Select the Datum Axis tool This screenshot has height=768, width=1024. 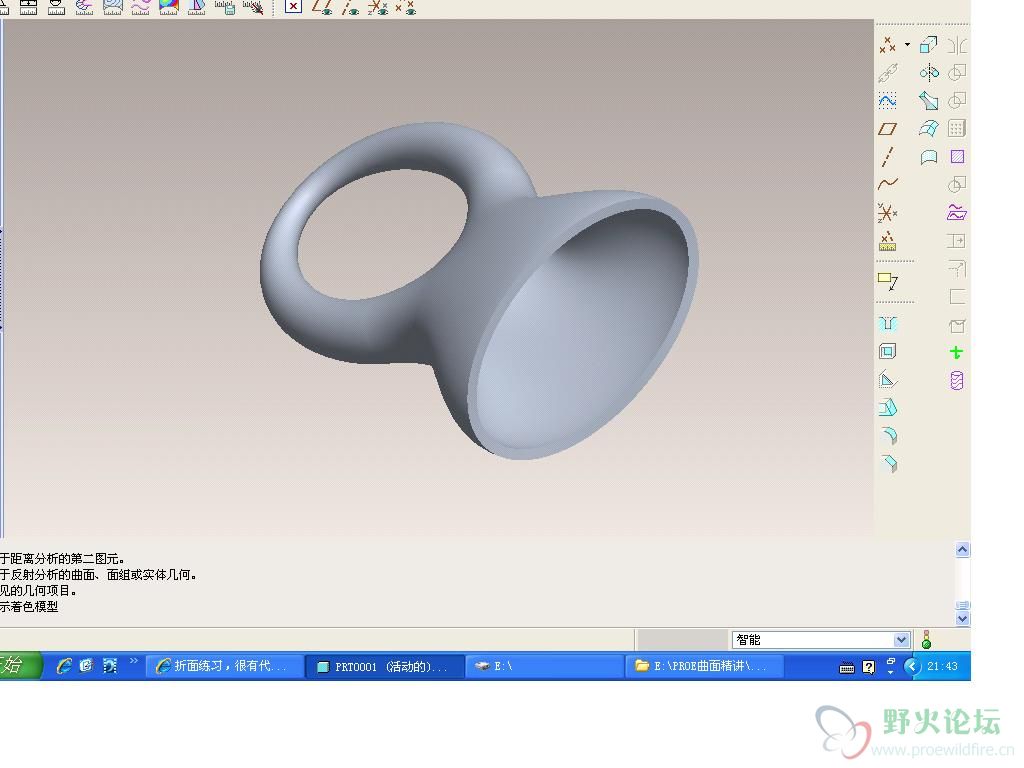[x=887, y=157]
